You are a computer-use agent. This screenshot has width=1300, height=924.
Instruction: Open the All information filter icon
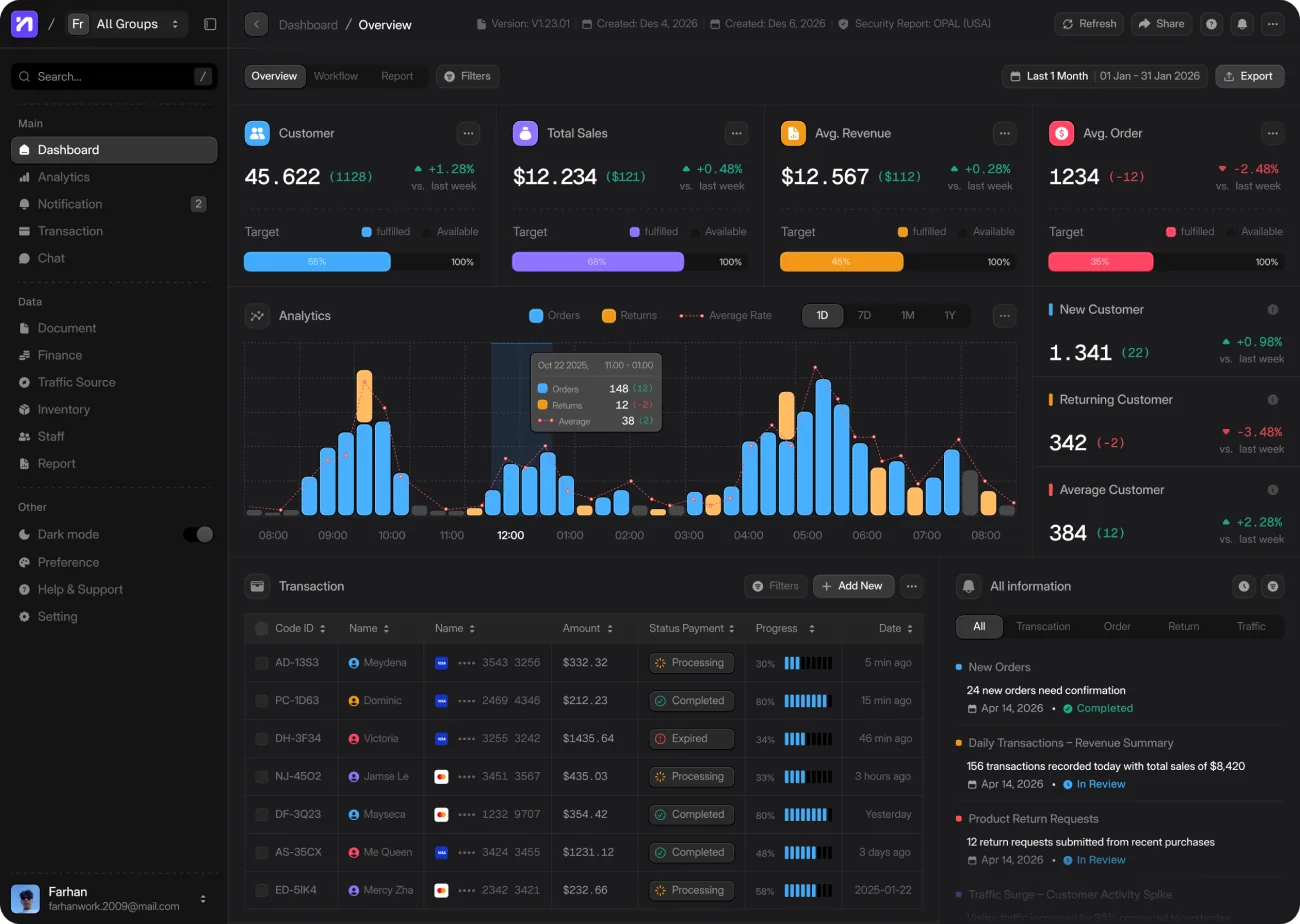[1273, 586]
